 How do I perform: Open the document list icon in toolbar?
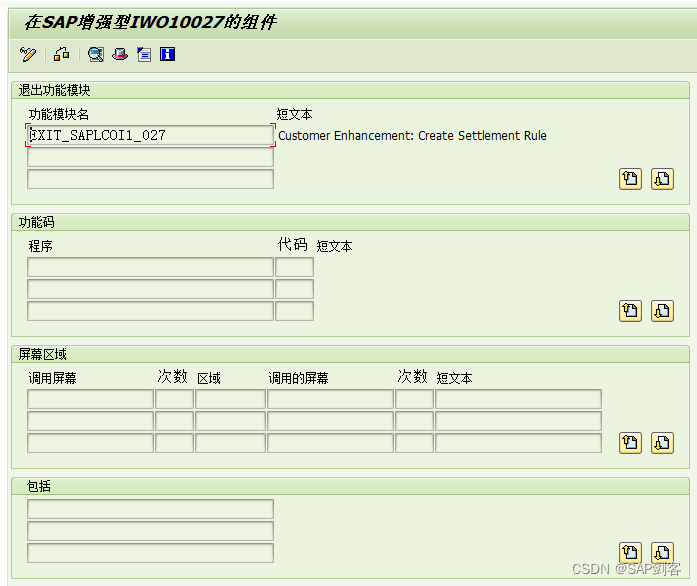point(144,54)
